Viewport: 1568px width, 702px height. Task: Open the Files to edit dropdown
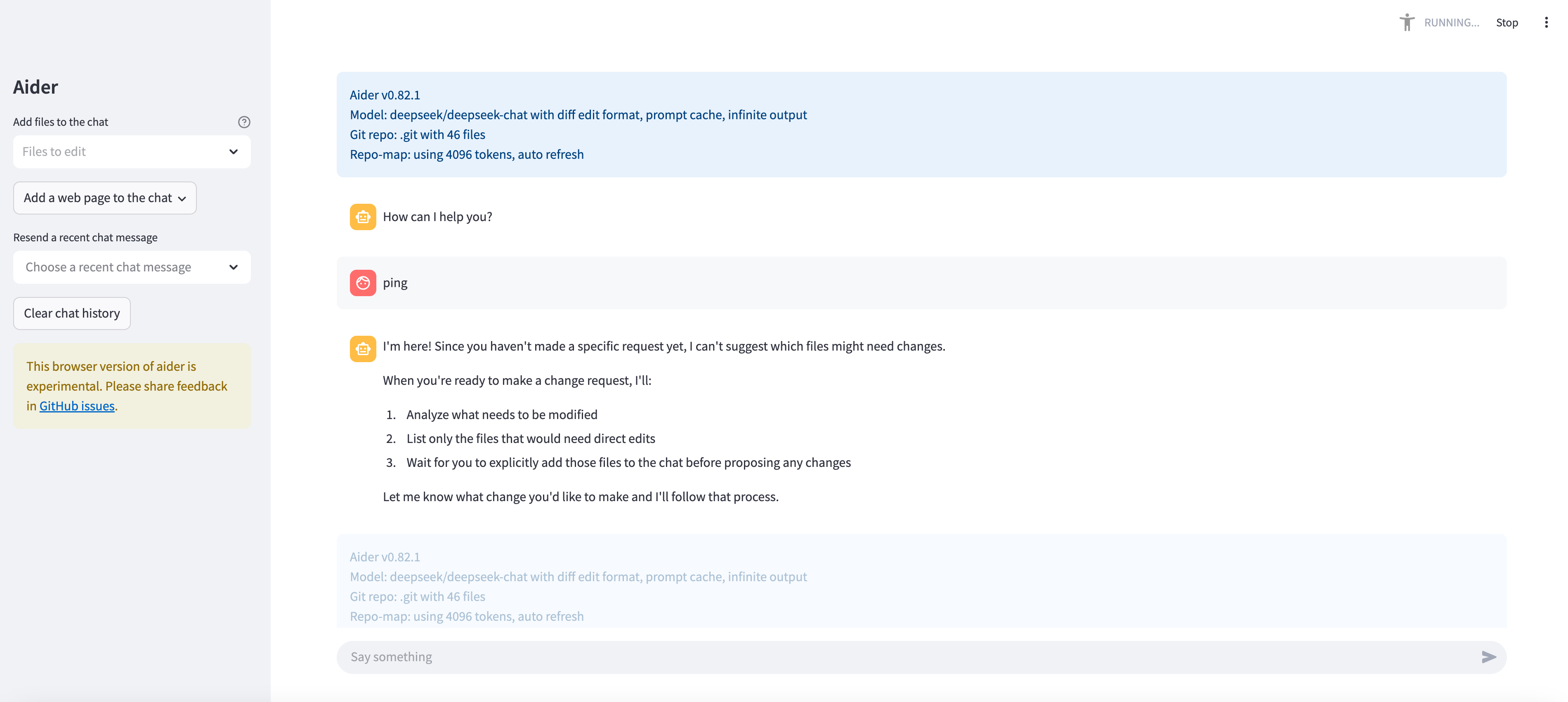tap(132, 151)
